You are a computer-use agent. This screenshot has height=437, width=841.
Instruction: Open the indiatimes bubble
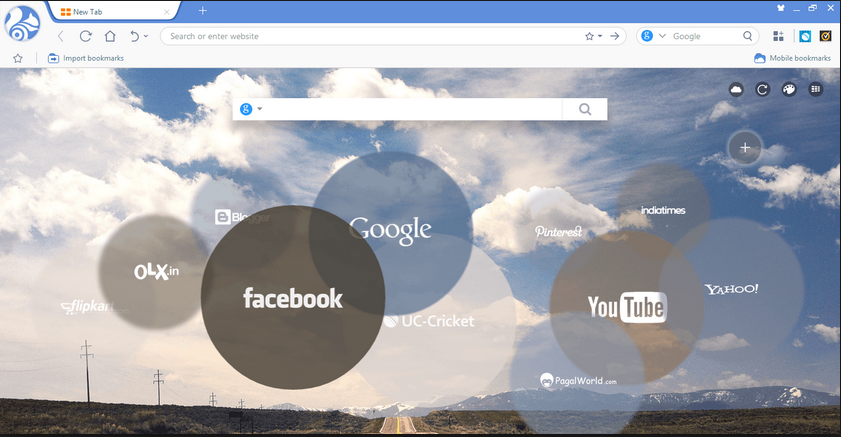(663, 210)
